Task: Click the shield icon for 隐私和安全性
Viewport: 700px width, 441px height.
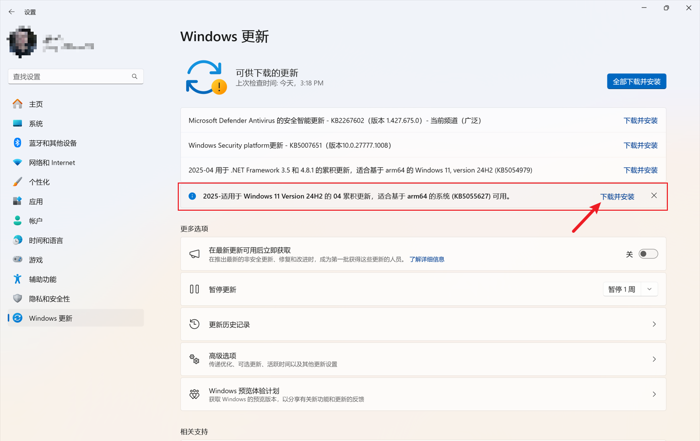Action: click(17, 299)
